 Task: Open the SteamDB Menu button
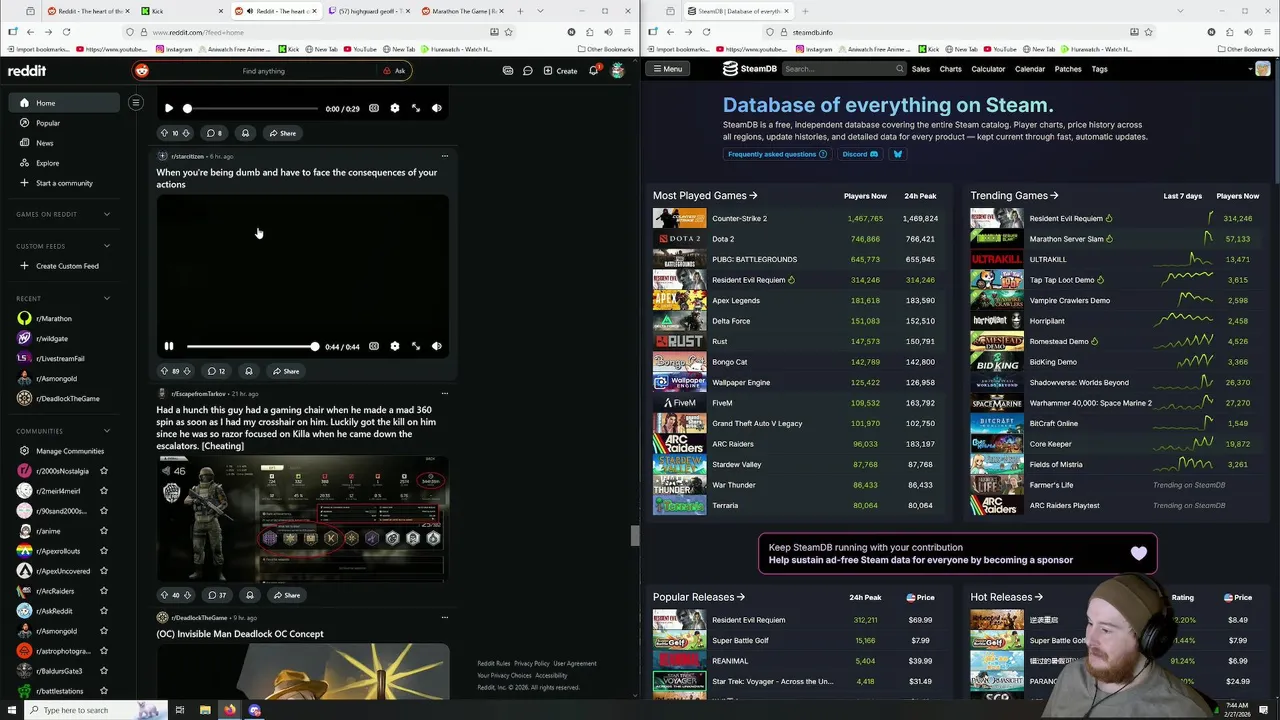(x=666, y=69)
